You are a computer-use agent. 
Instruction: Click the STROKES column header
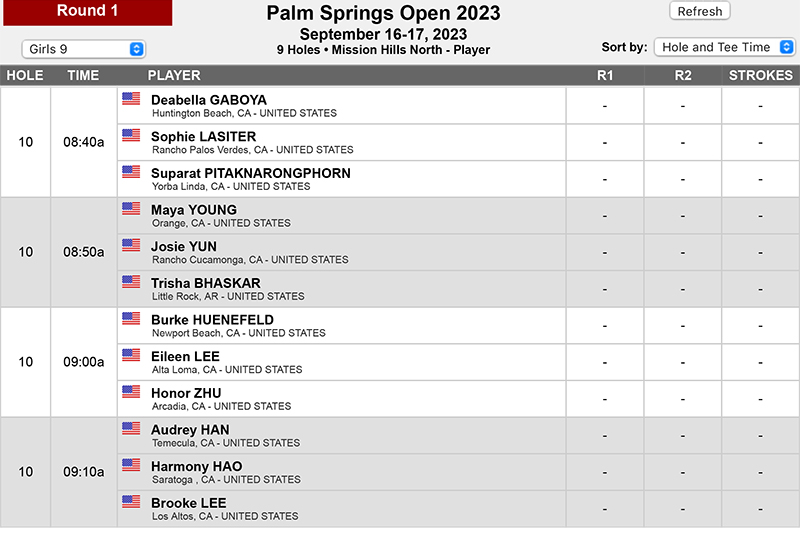[x=760, y=76]
